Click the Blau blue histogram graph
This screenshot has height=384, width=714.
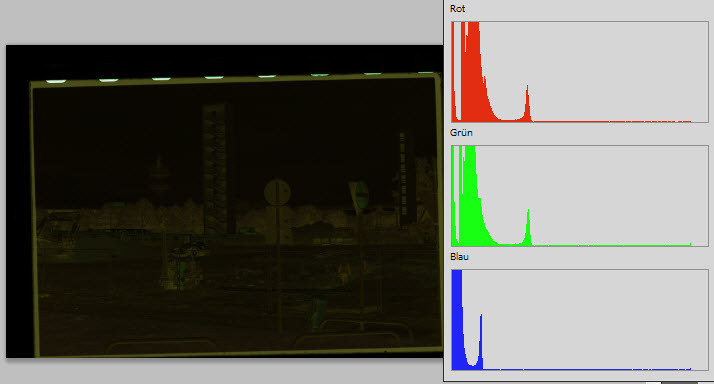(x=580, y=320)
